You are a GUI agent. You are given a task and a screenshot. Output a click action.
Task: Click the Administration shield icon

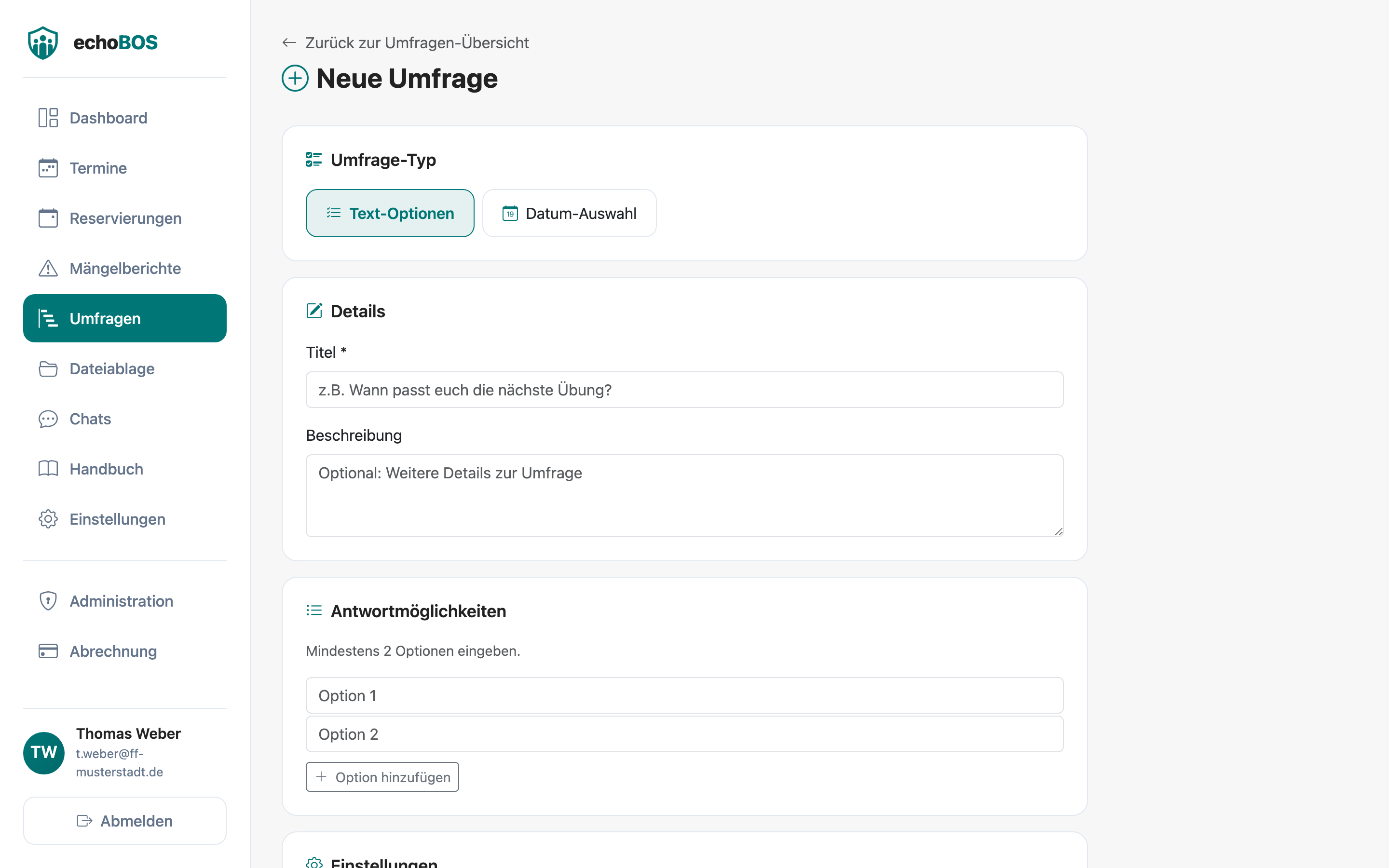coord(48,601)
